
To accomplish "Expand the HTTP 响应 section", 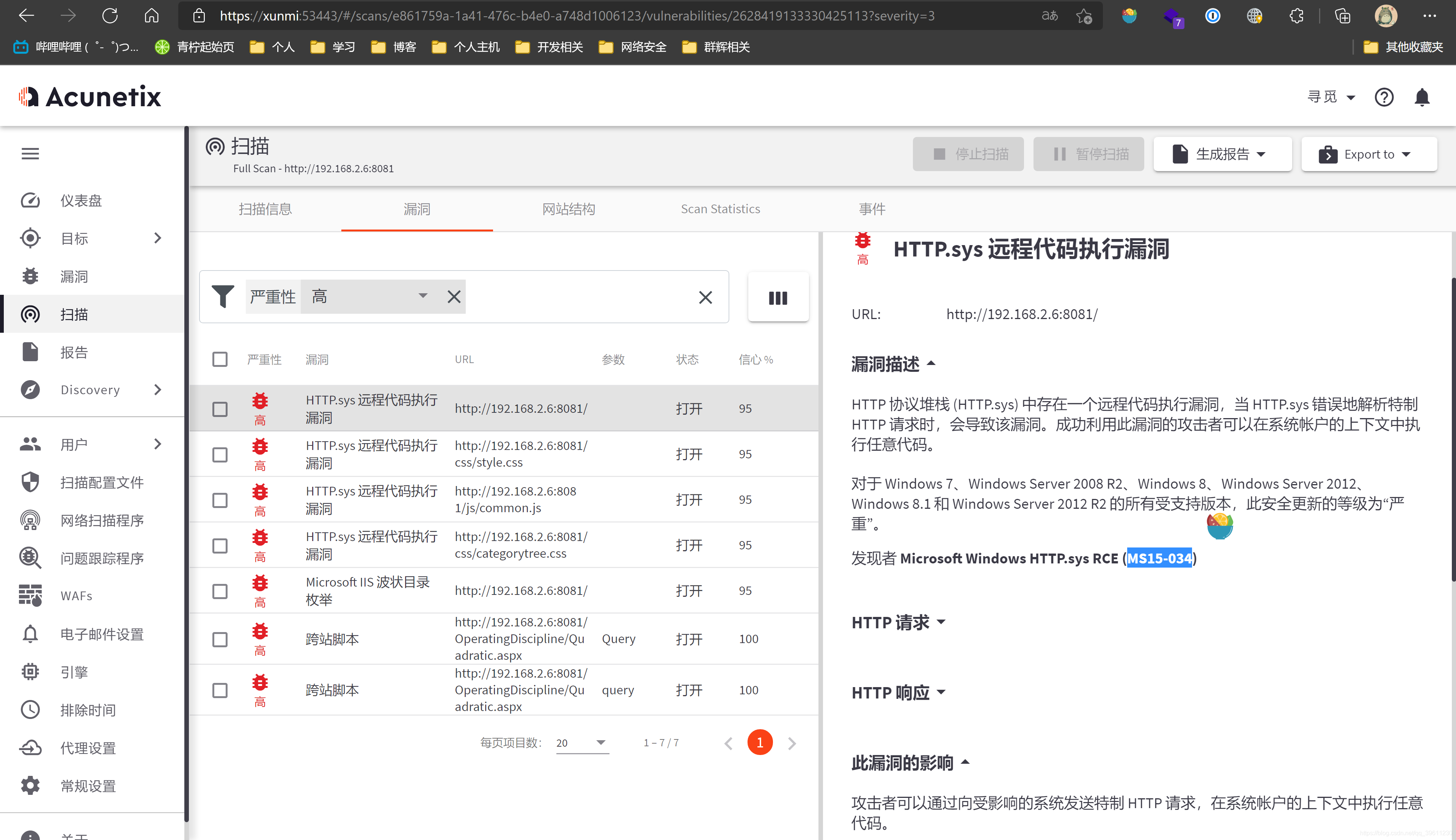I will 898,693.
